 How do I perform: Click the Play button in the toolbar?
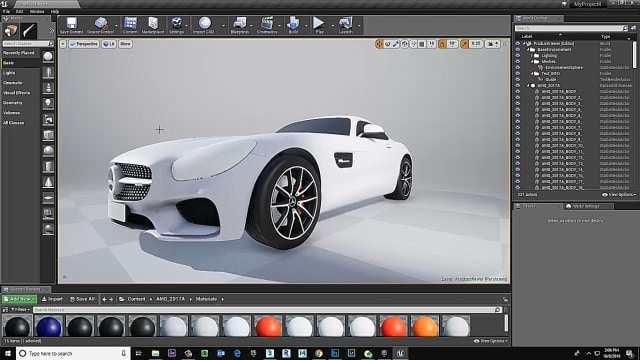tap(319, 25)
